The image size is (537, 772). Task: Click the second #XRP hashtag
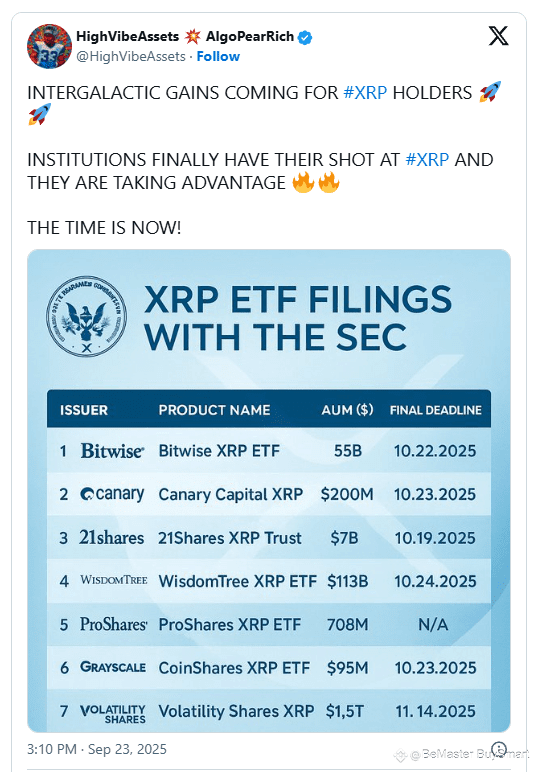pyautogui.click(x=427, y=160)
